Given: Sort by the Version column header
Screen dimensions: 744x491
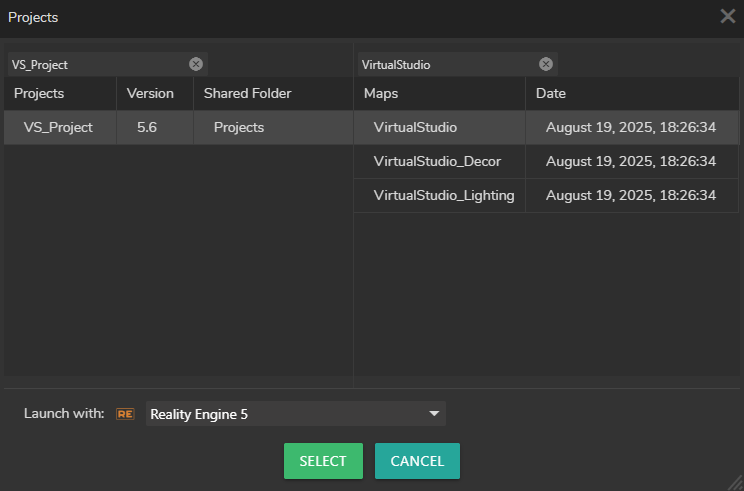Looking at the screenshot, I should [150, 93].
